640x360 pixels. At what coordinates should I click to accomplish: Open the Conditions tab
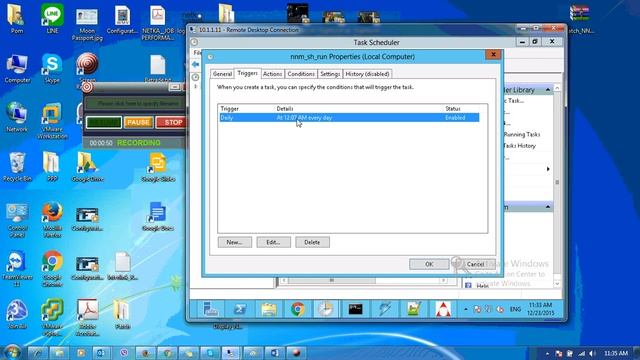(x=301, y=74)
